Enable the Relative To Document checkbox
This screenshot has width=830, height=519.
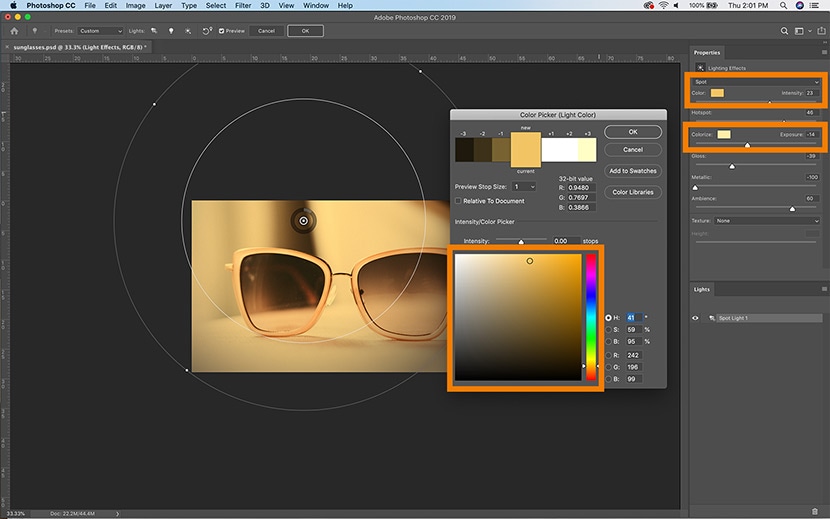pos(459,201)
